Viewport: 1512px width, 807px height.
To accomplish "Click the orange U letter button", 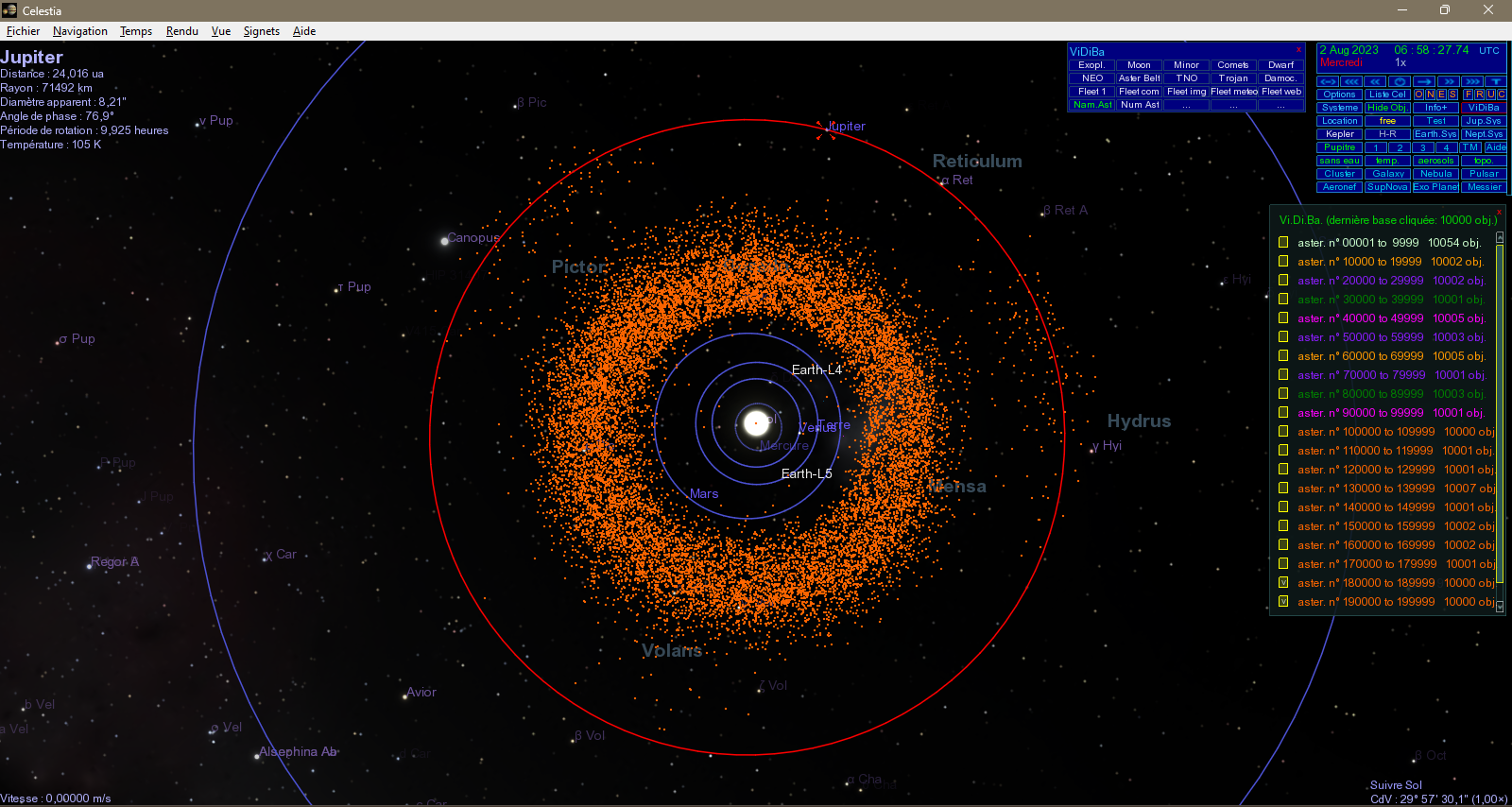I will [x=1490, y=94].
